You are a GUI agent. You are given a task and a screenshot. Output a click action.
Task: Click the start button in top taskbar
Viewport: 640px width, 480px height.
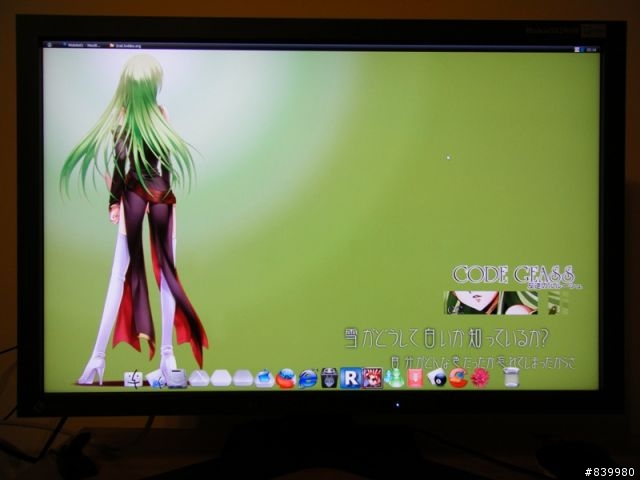[x=49, y=44]
